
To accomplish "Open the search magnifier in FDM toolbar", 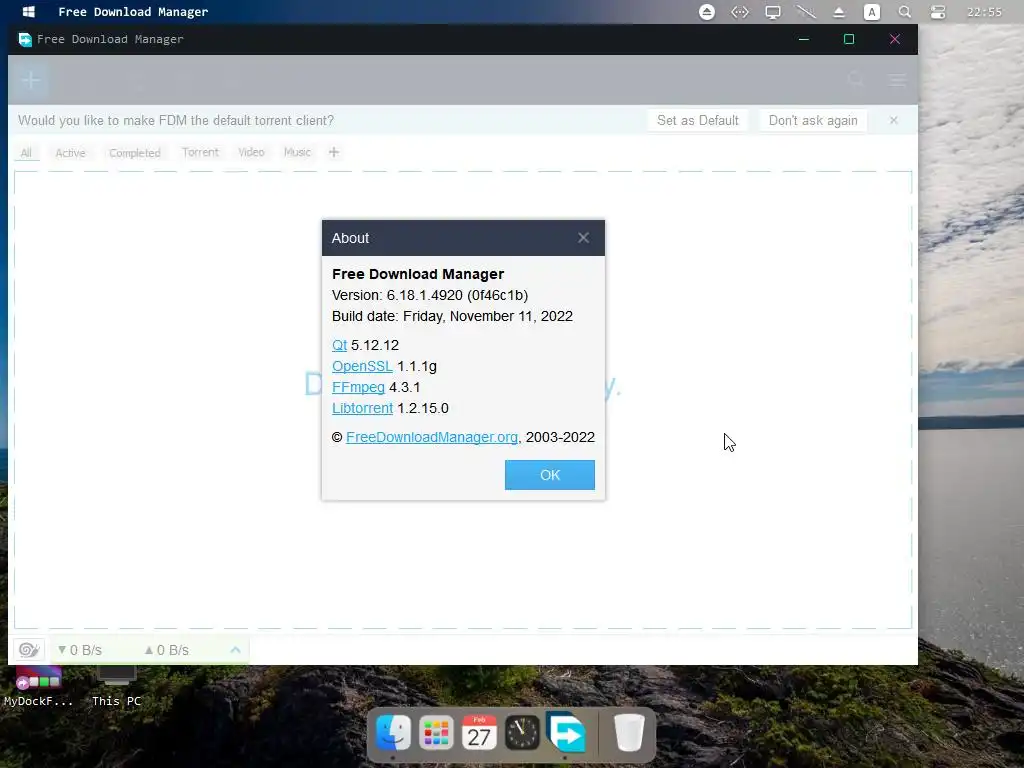I will [x=856, y=80].
